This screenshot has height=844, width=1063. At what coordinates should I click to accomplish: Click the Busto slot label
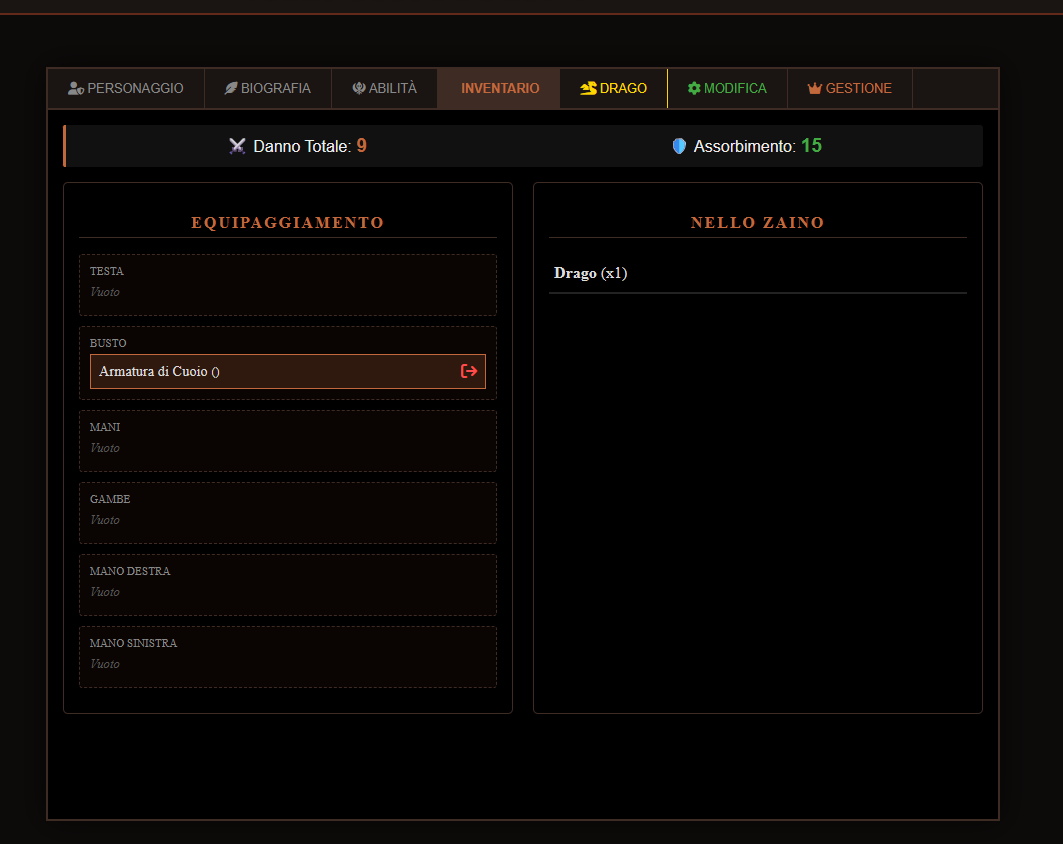[108, 343]
